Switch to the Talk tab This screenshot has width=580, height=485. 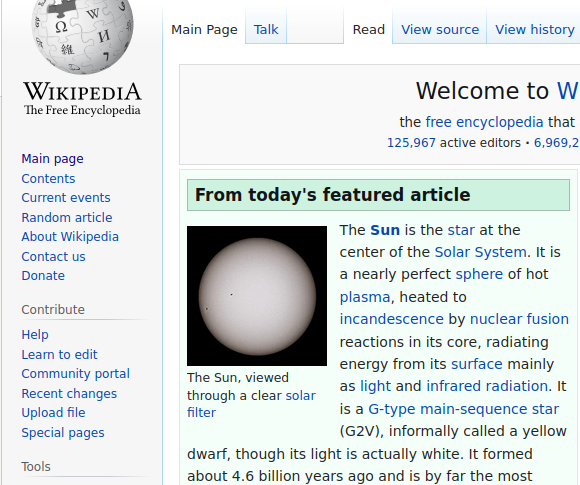tap(266, 30)
